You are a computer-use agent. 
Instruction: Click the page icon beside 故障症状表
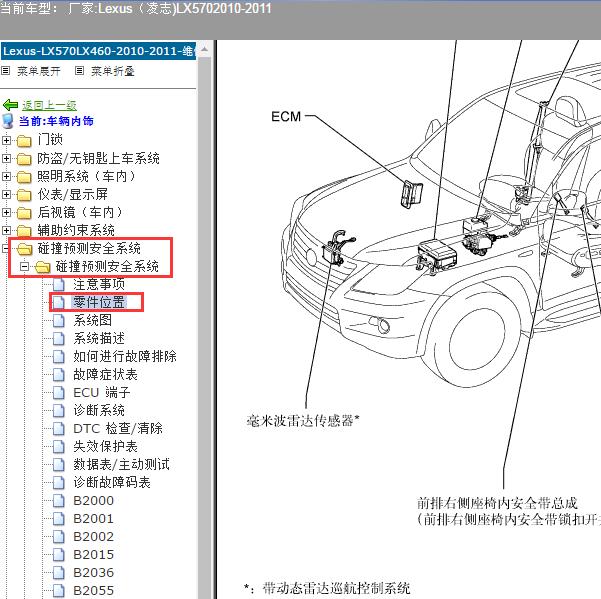click(x=59, y=374)
